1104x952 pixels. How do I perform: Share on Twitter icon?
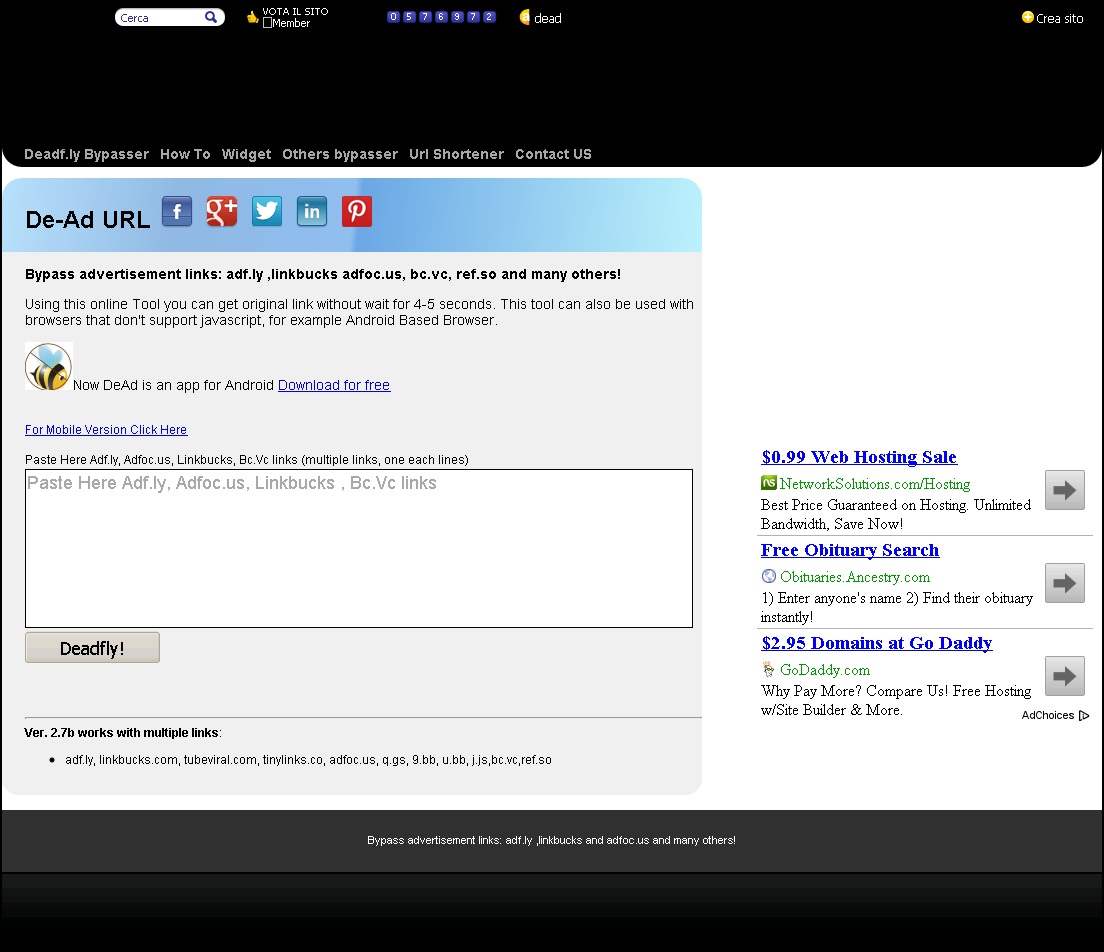pyautogui.click(x=267, y=211)
